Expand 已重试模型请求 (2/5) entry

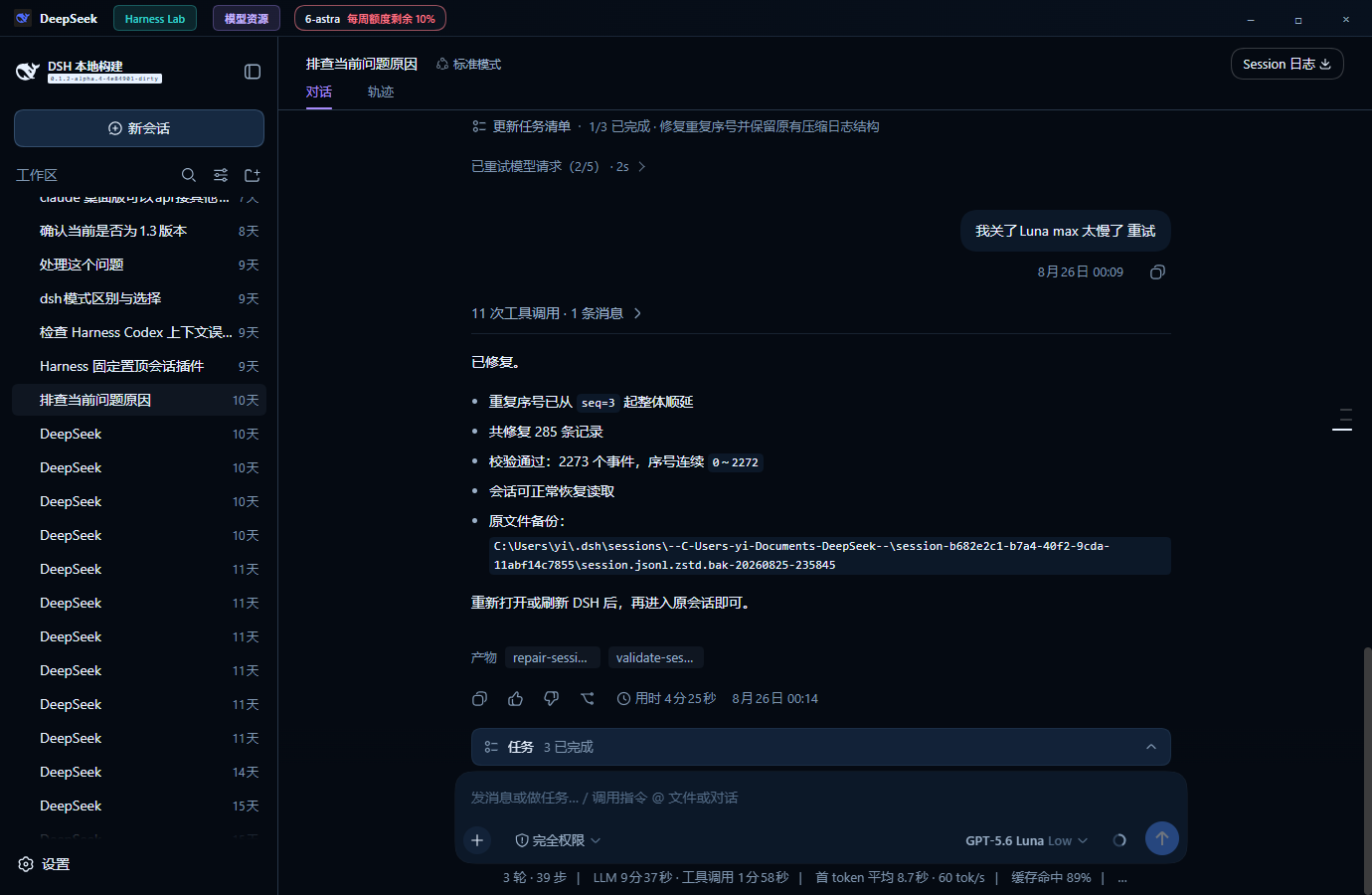tap(559, 166)
